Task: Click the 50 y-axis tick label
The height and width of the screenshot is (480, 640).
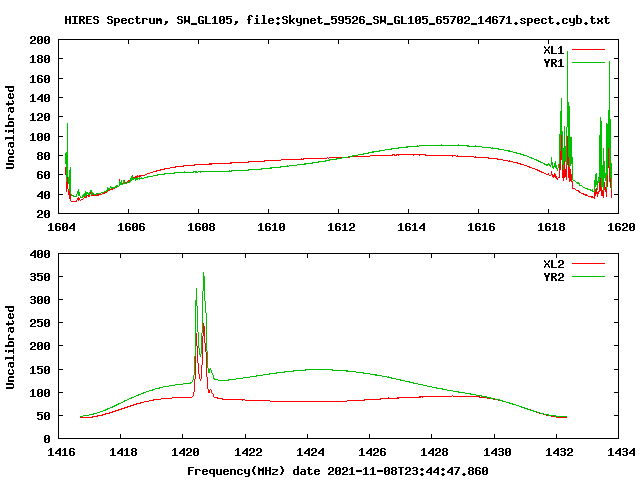Action: [44, 416]
